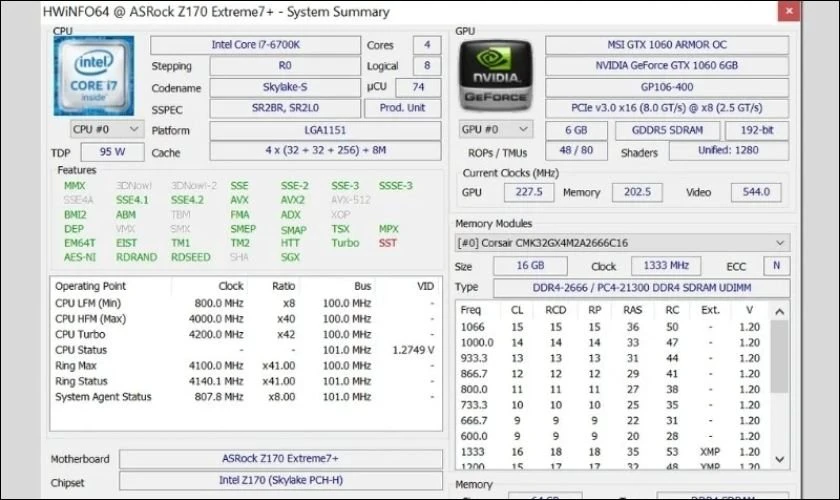Click the Skylake-S codename field
840x500 pixels.
coord(285,87)
